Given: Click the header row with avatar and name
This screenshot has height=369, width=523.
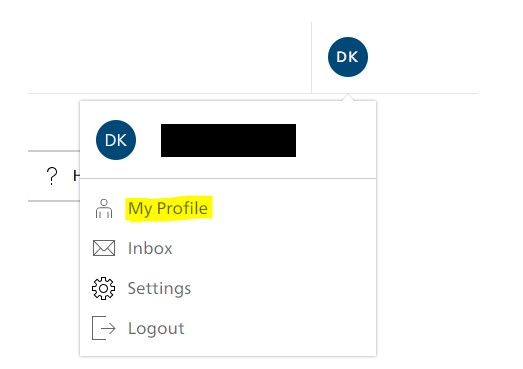Looking at the screenshot, I should [x=228, y=140].
